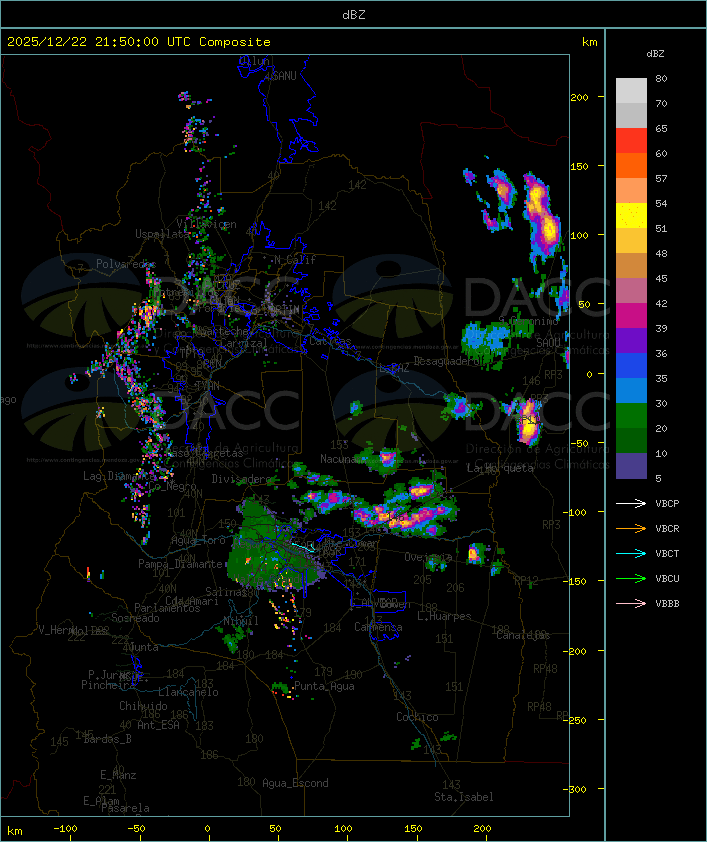Pick the light gray 70-80 dBZ legend swatch

[631, 91]
